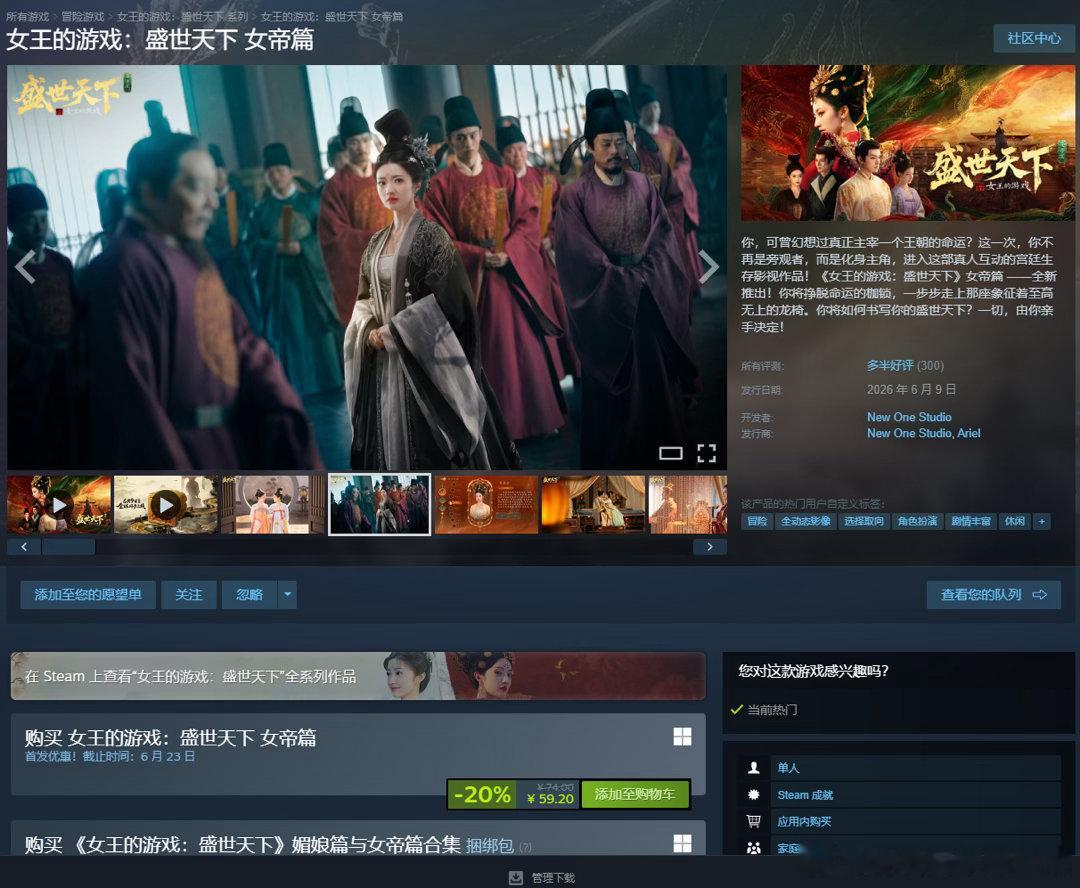The width and height of the screenshot is (1080, 888).
Task: Click the in-app purchases cart icon
Action: click(x=754, y=821)
